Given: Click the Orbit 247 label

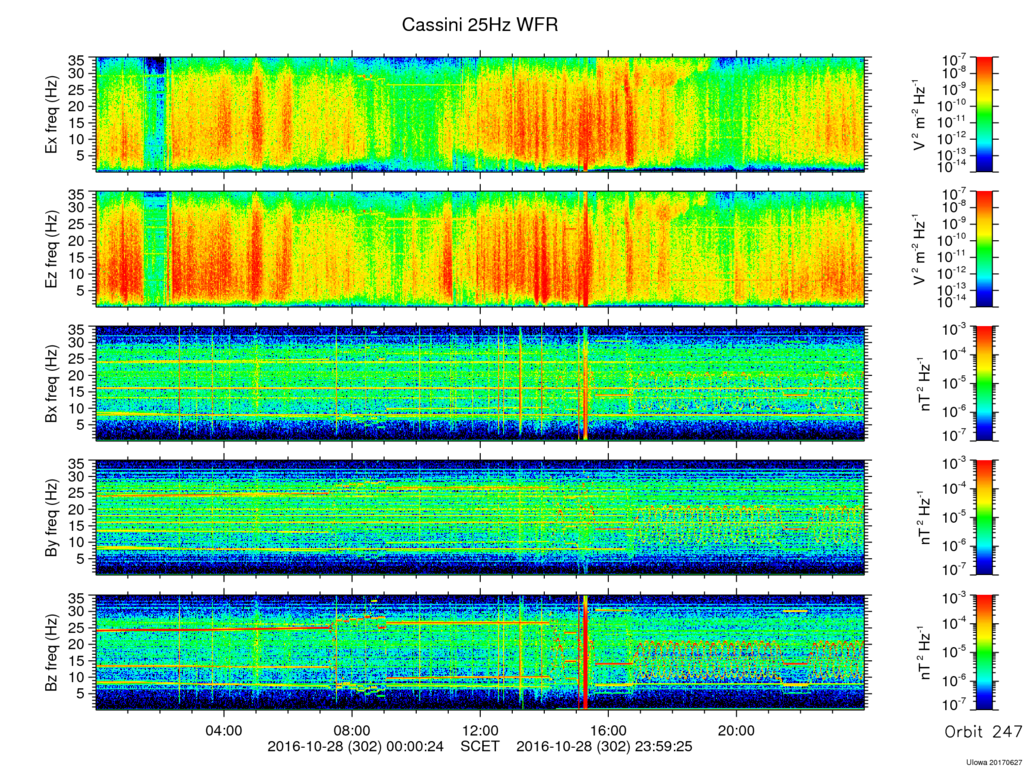Looking at the screenshot, I should 984,731.
